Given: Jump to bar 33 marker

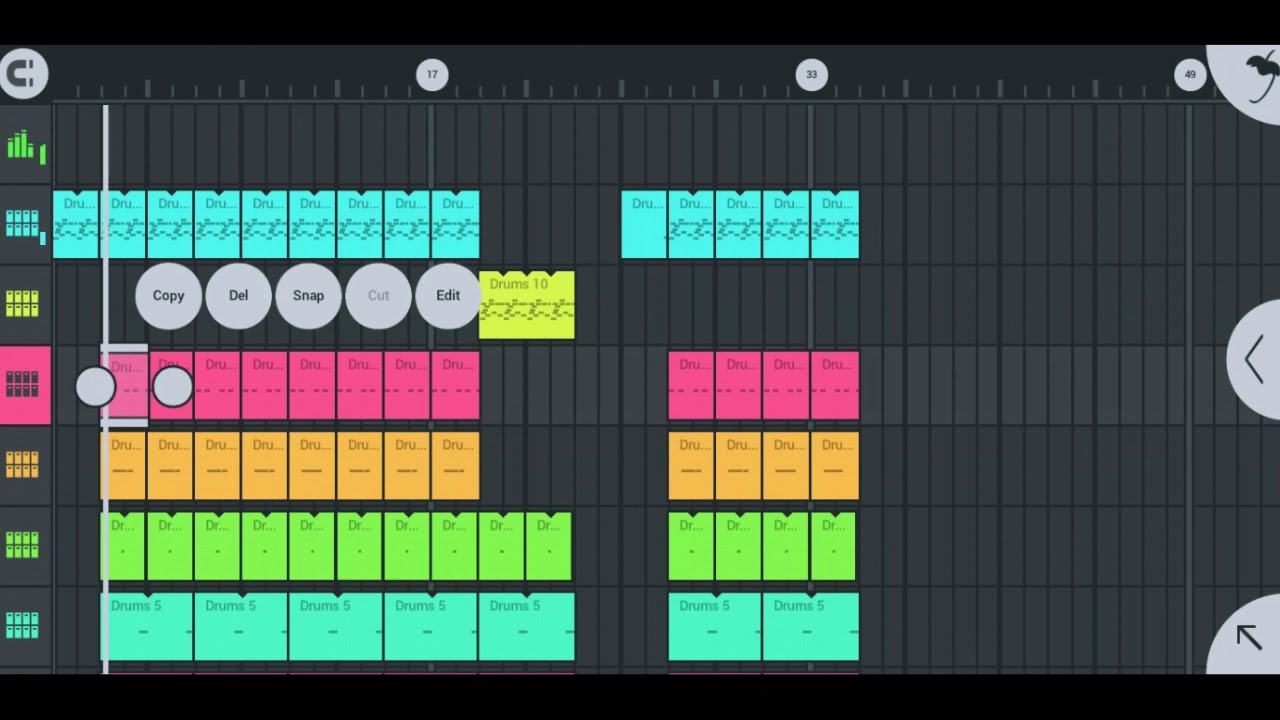Looking at the screenshot, I should [x=811, y=74].
